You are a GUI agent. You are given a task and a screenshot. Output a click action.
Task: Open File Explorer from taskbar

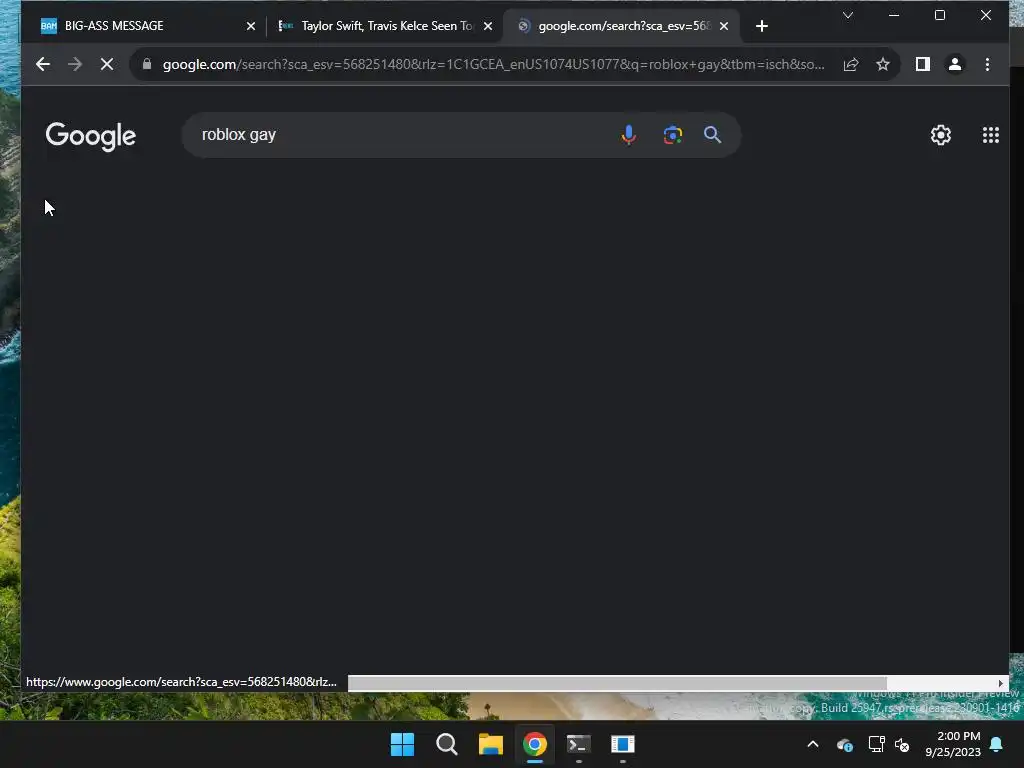[490, 744]
